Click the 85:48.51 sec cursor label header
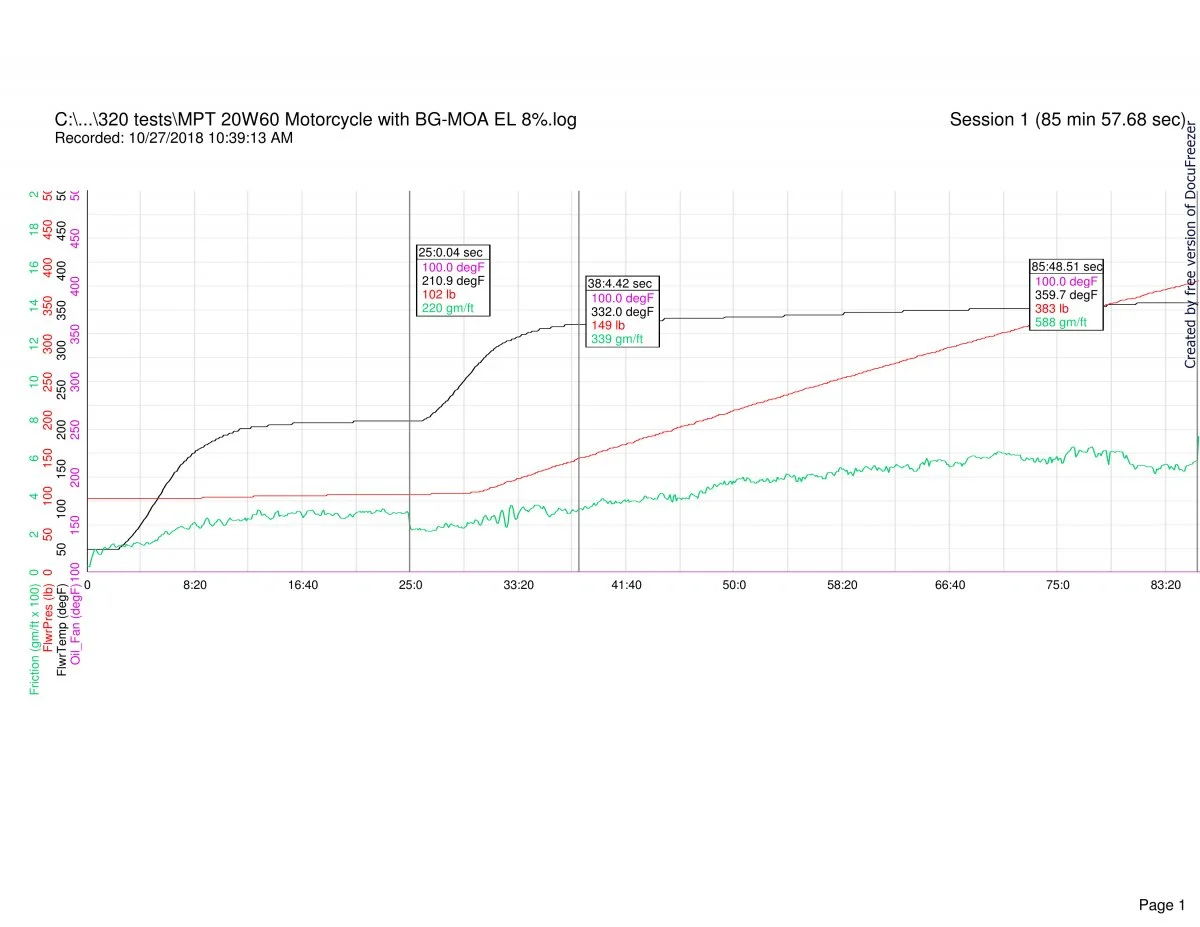Screen dimensions: 1200x927 [x=1067, y=267]
